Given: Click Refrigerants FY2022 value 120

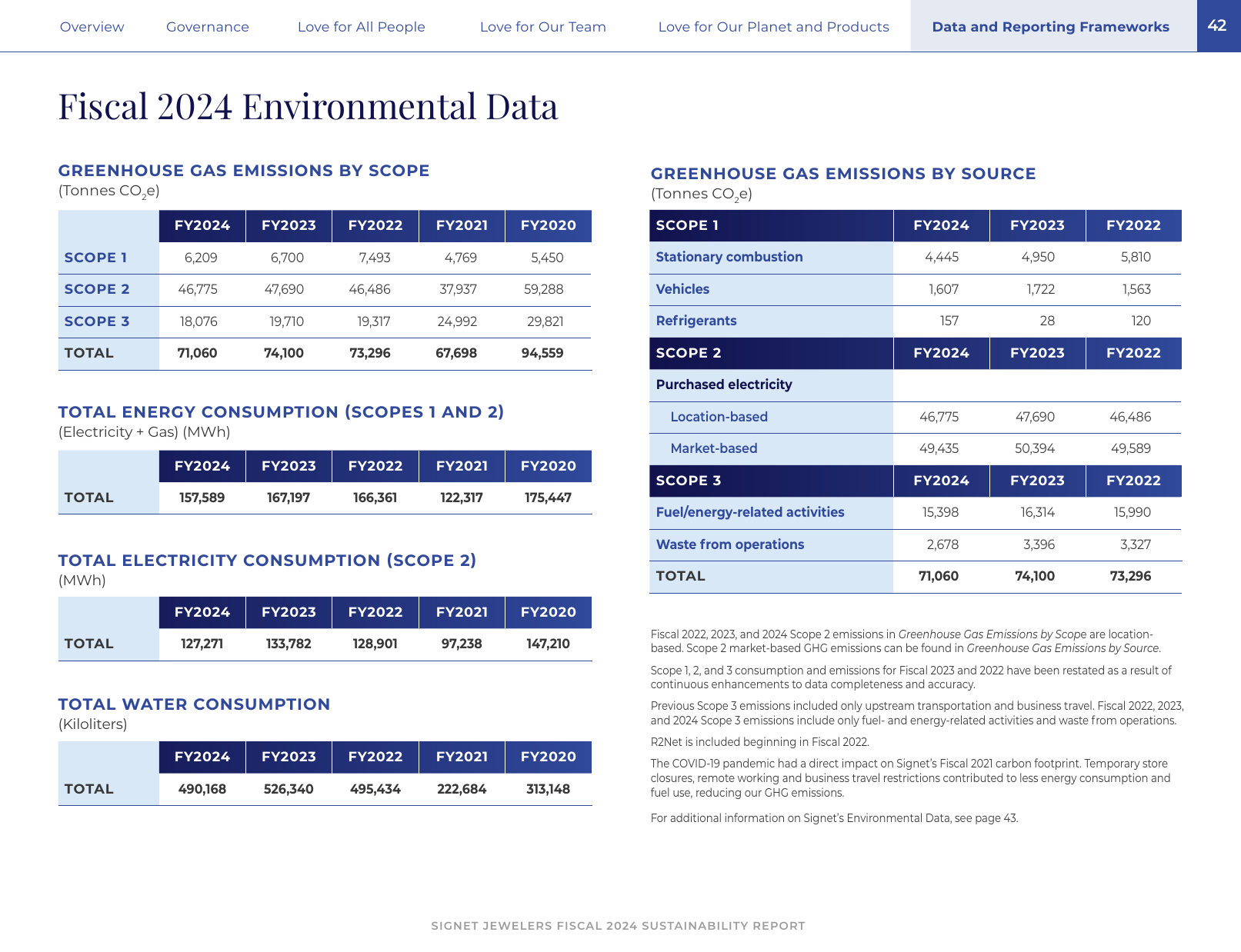Looking at the screenshot, I should click(1141, 321).
